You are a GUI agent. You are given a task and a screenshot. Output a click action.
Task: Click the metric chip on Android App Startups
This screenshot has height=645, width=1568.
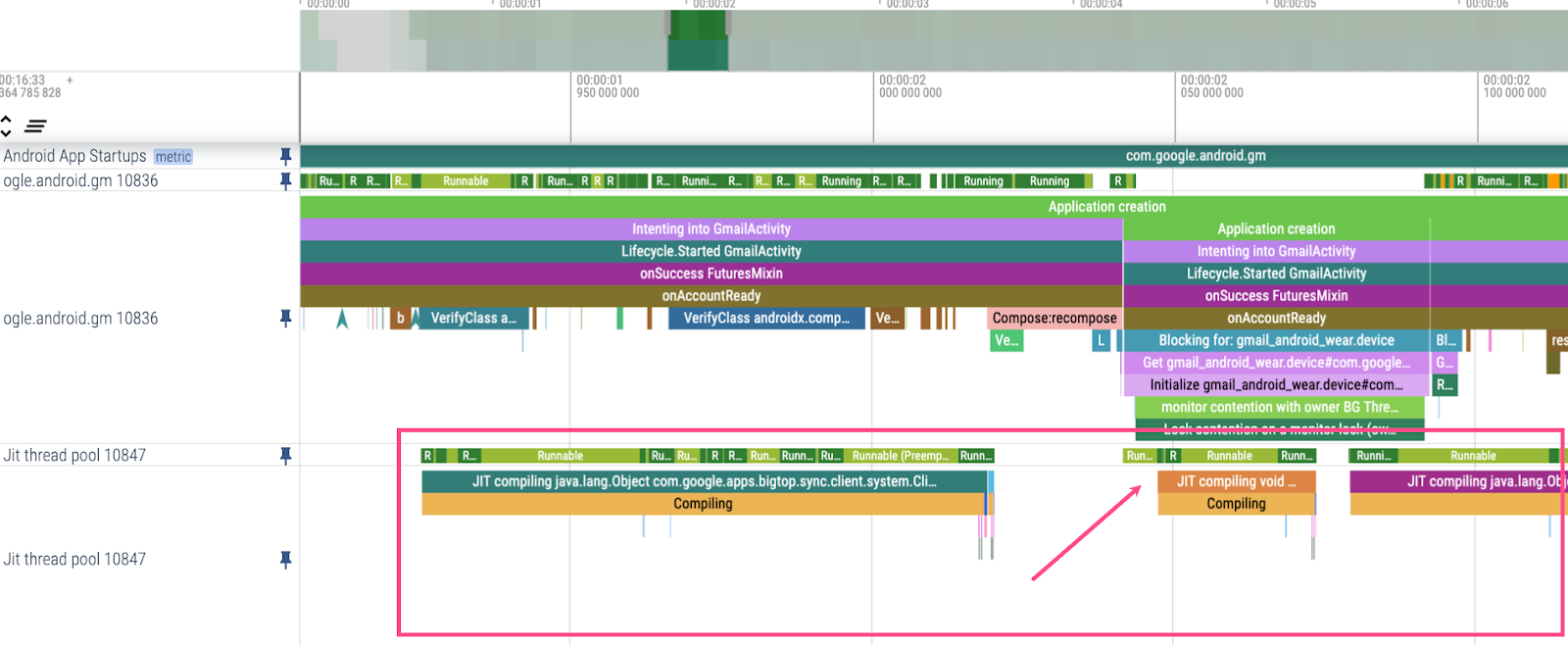(x=173, y=157)
